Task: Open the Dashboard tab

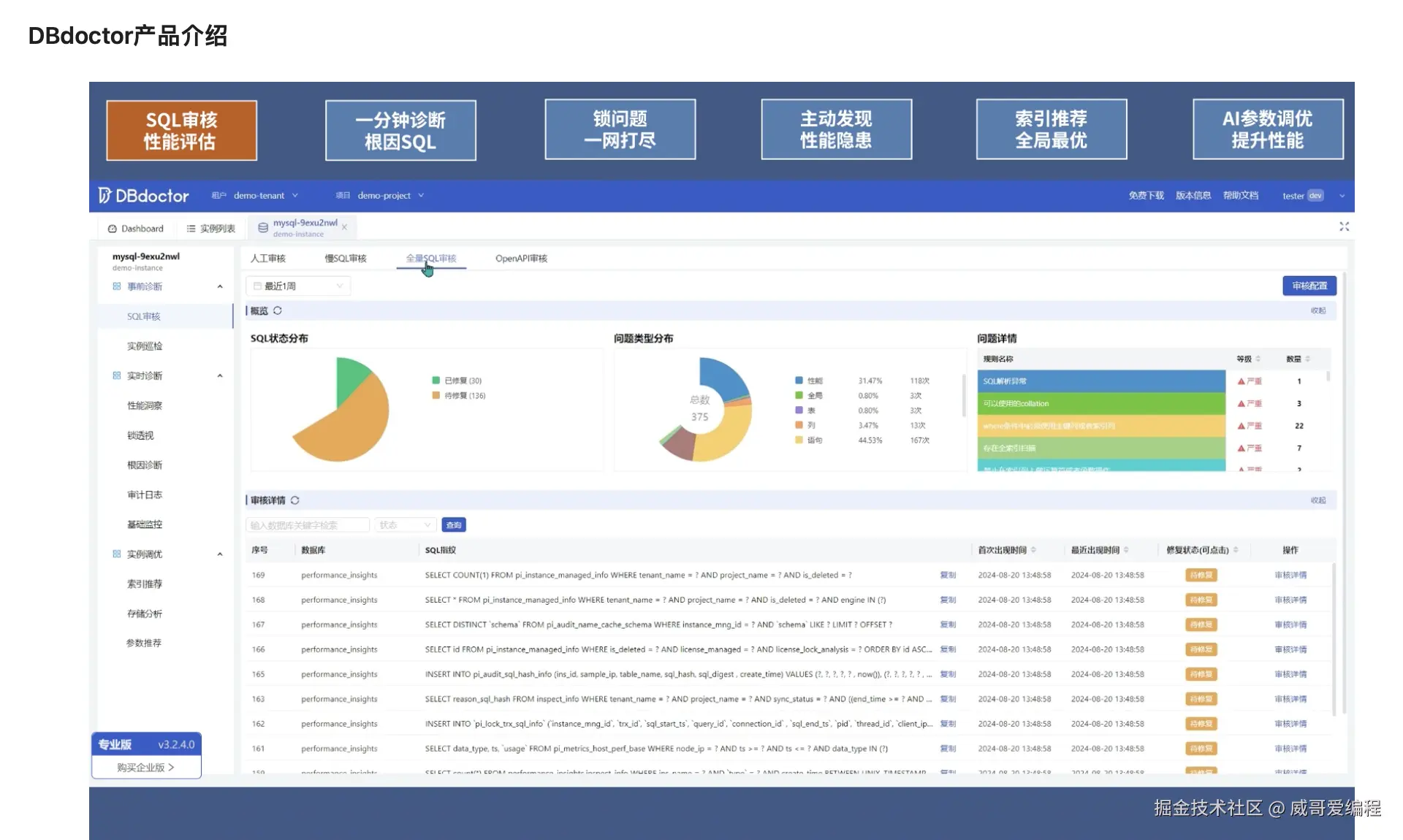Action: (136, 229)
